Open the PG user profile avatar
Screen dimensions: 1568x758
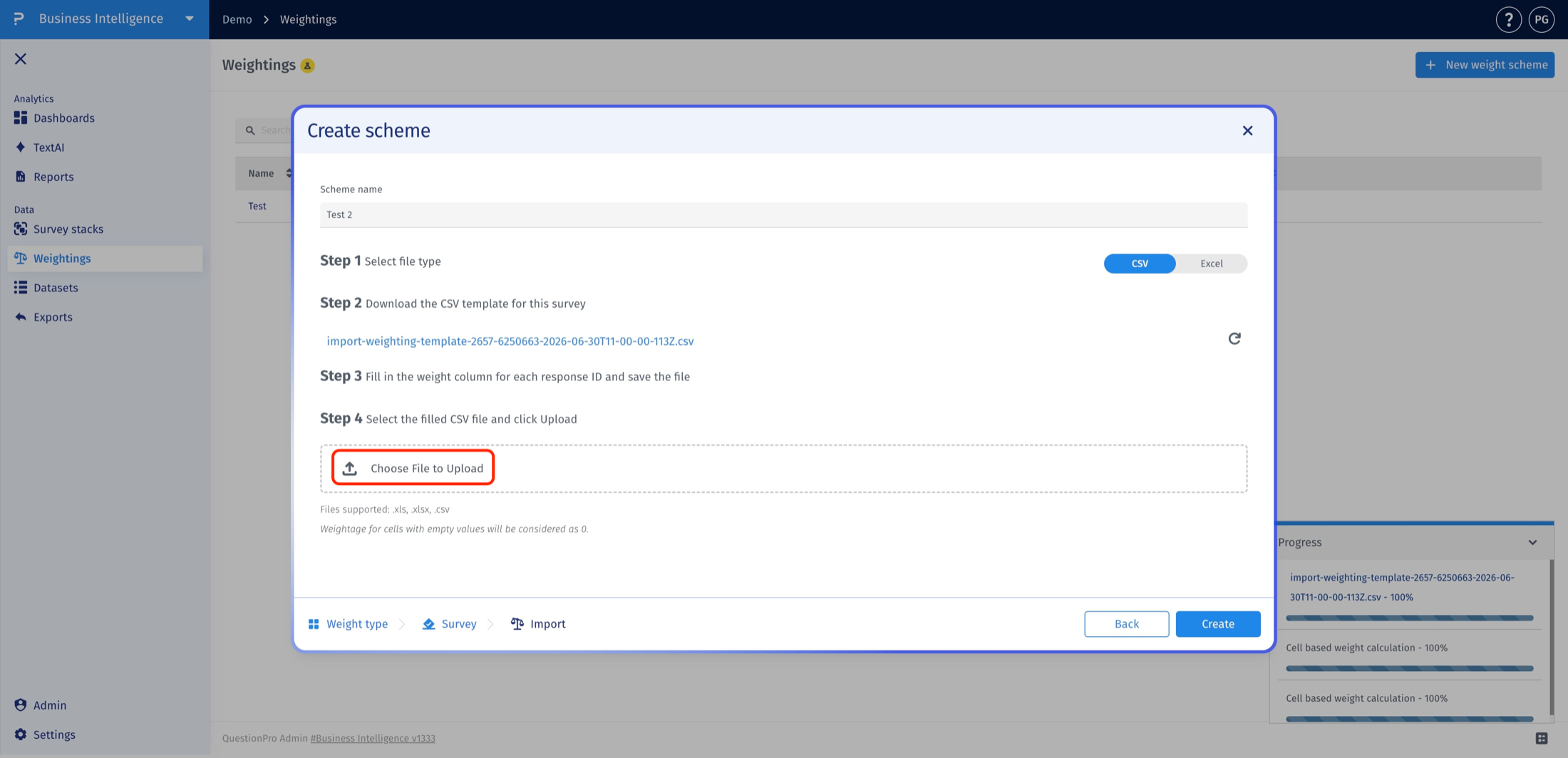pyautogui.click(x=1541, y=19)
